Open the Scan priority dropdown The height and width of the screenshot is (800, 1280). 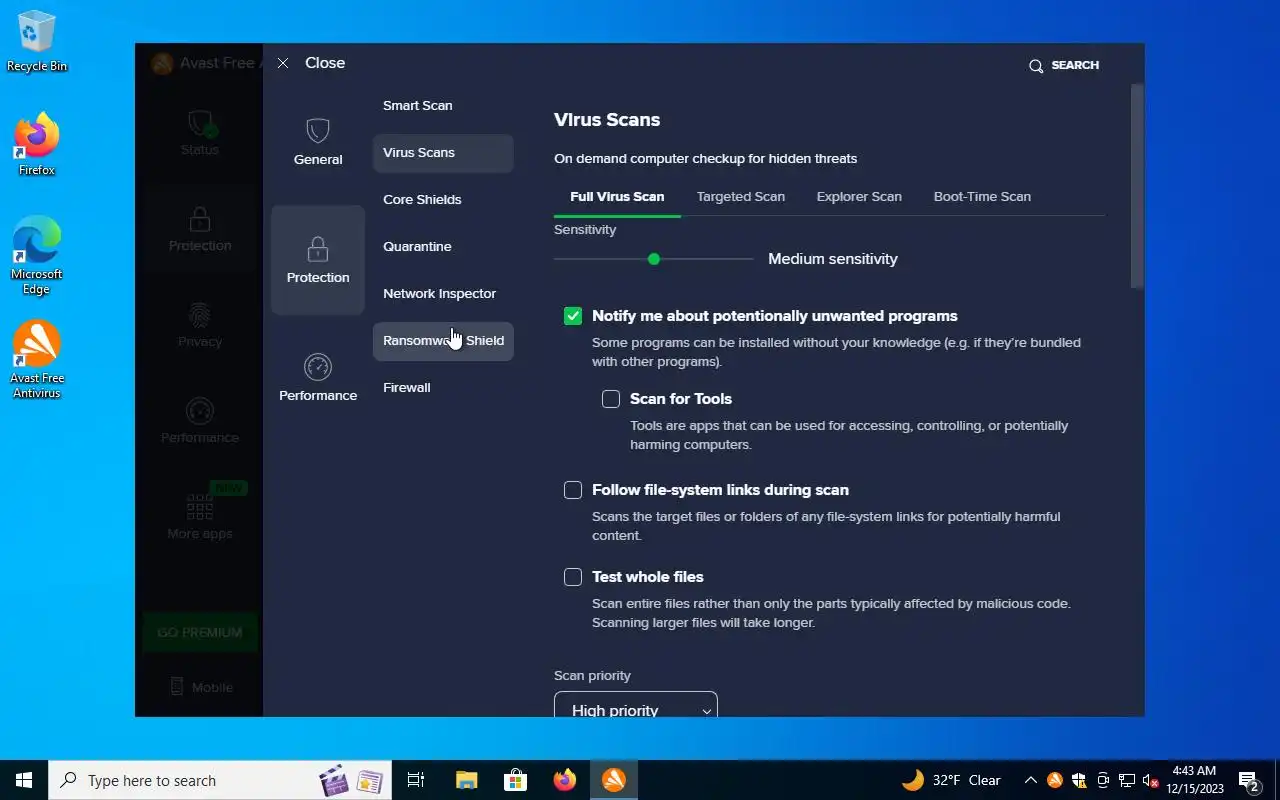pyautogui.click(x=636, y=704)
